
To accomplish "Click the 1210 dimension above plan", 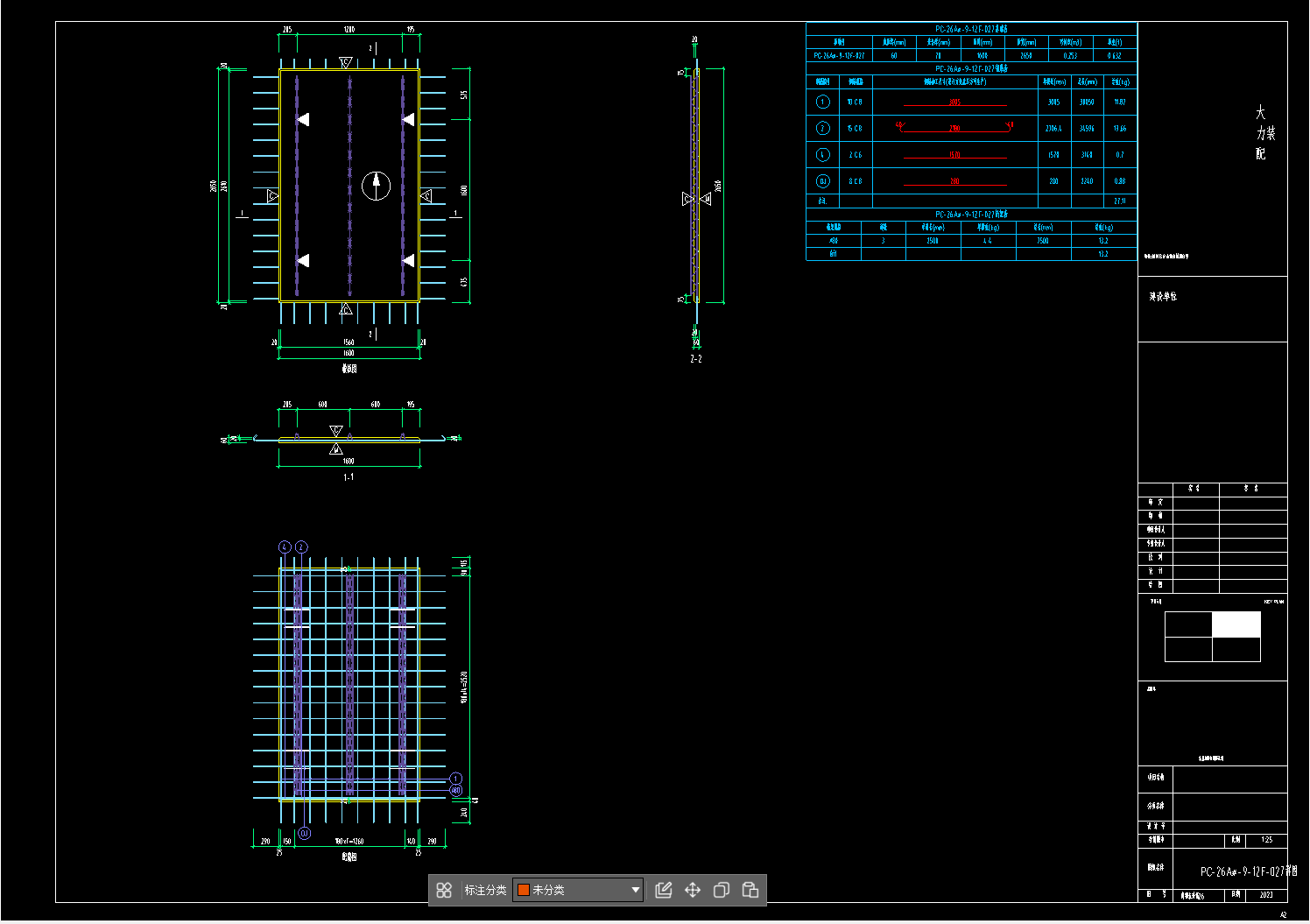I will coord(349,29).
